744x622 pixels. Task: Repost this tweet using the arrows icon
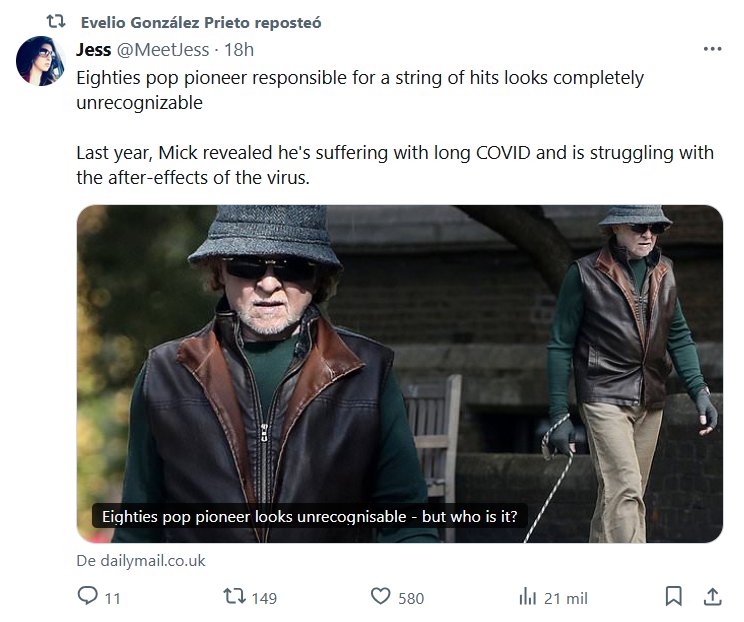[x=231, y=597]
